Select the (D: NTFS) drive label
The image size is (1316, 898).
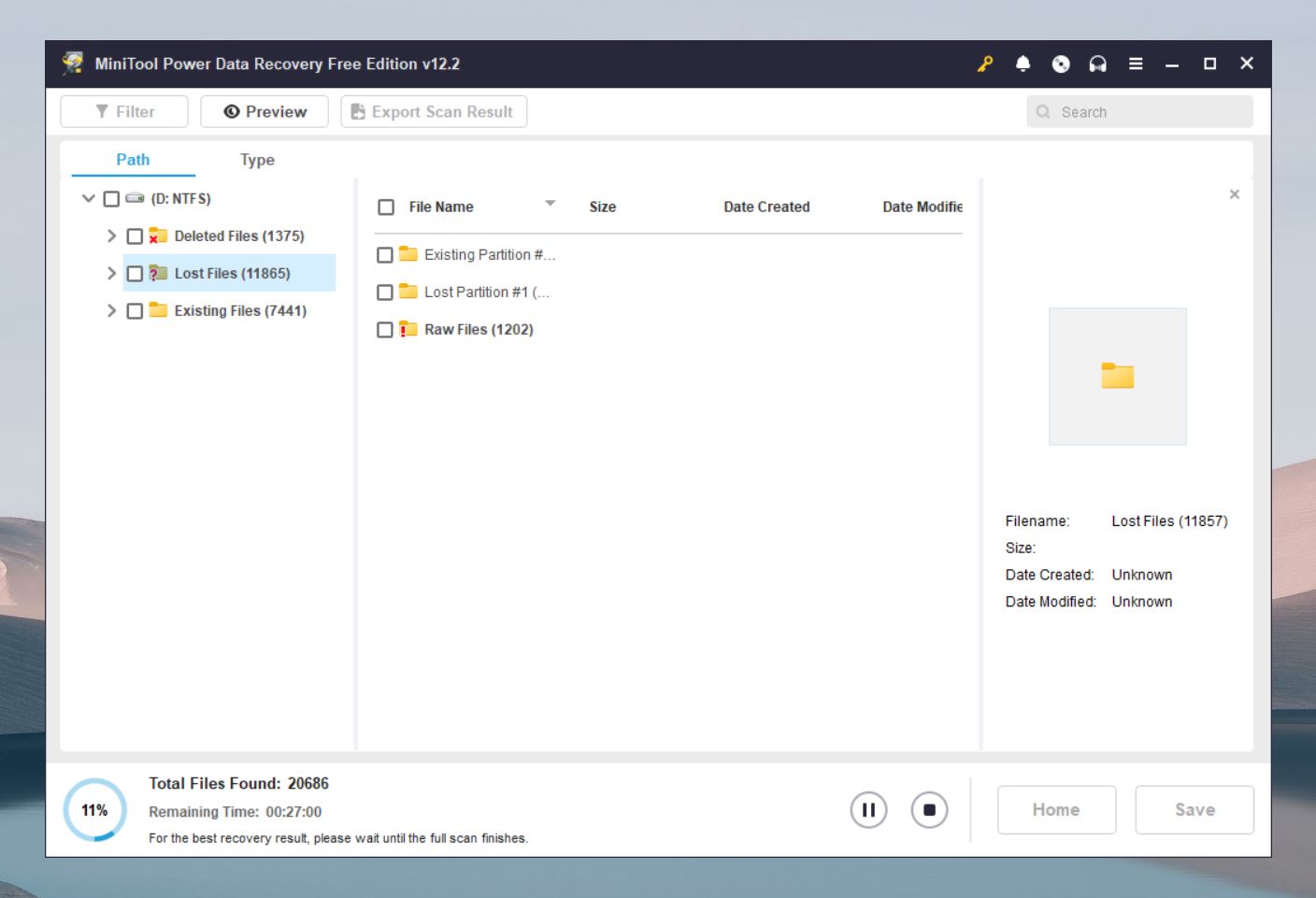tap(180, 199)
